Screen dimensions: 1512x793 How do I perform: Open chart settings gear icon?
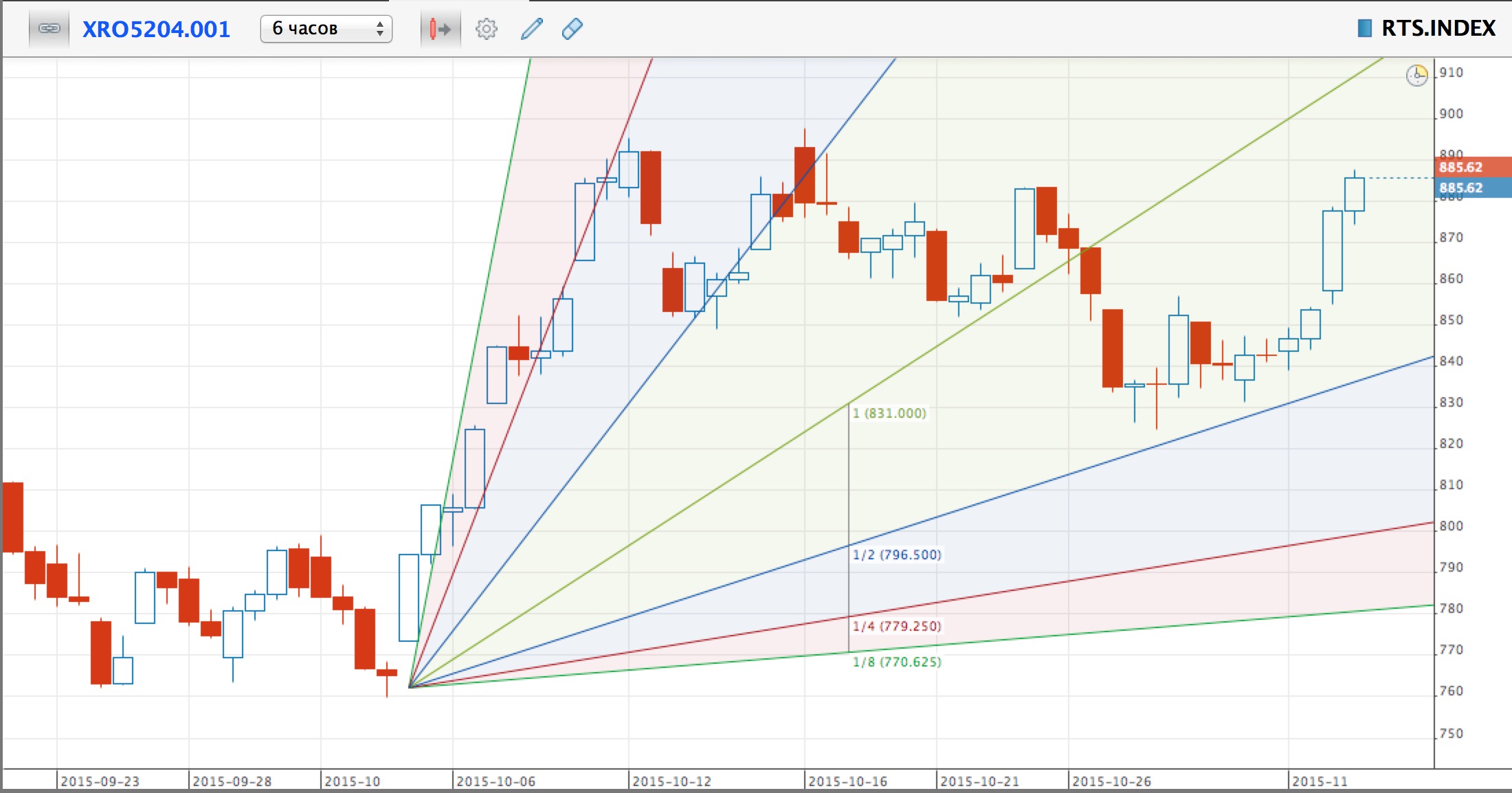486,29
